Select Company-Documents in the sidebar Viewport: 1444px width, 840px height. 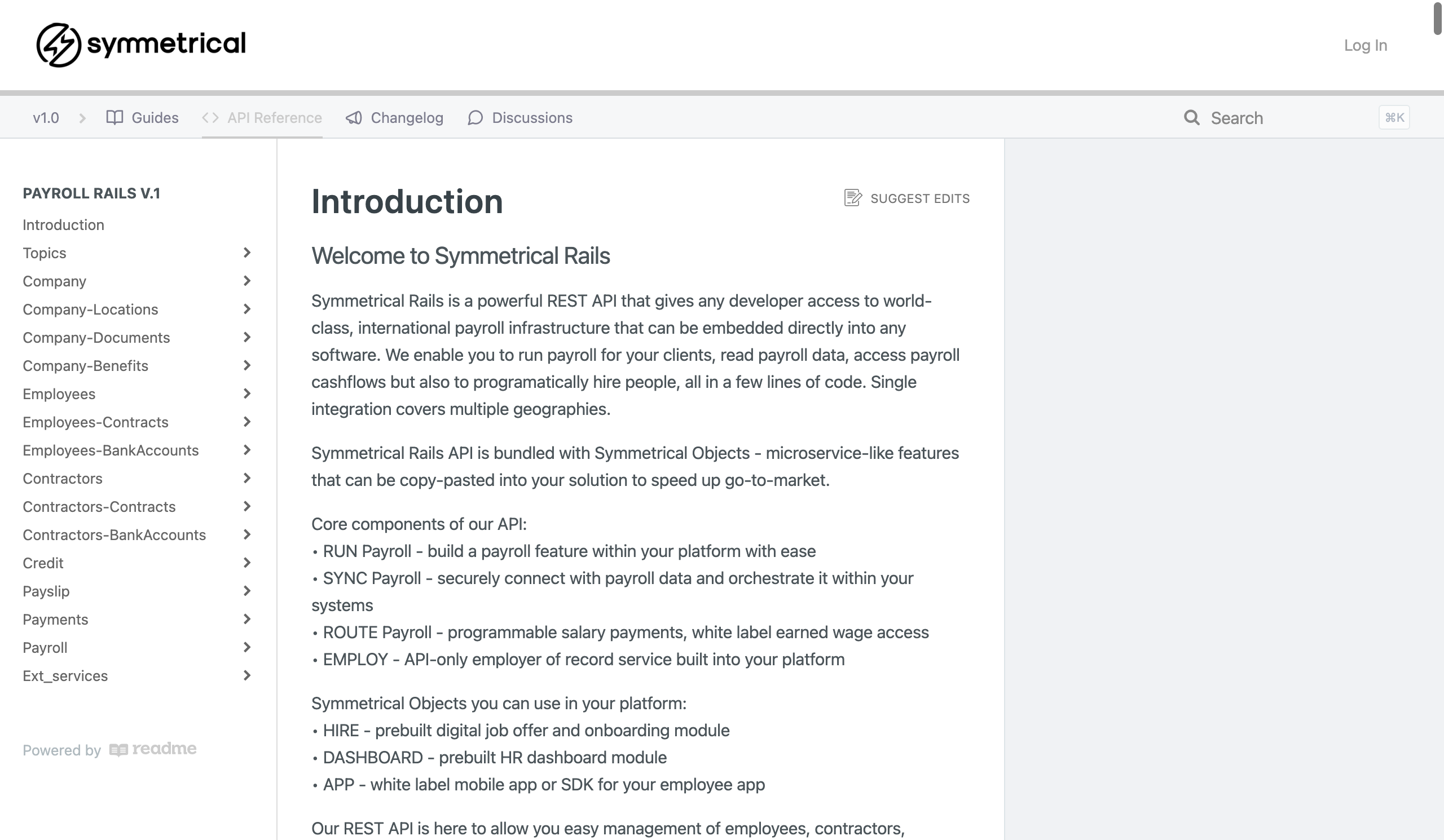[96, 337]
